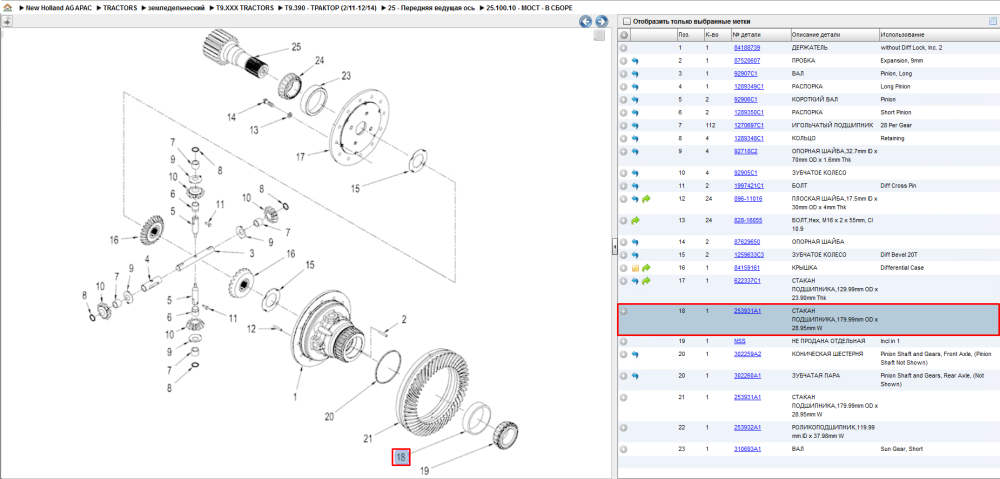The width and height of the screenshot is (1000, 479).
Task: Open 'New Holland AG APAC' breadcrumb
Action: tap(59, 8)
